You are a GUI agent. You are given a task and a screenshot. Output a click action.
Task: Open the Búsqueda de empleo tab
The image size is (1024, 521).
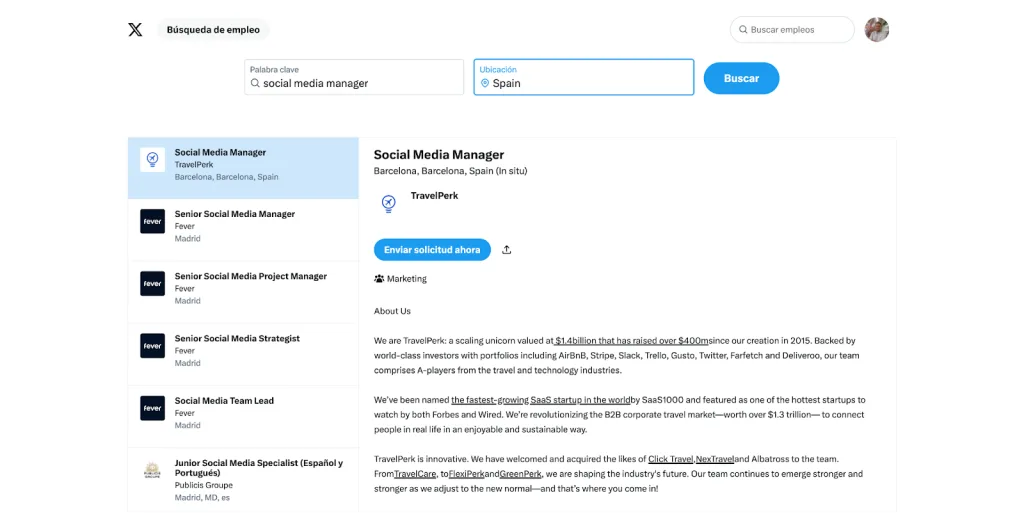[213, 30]
